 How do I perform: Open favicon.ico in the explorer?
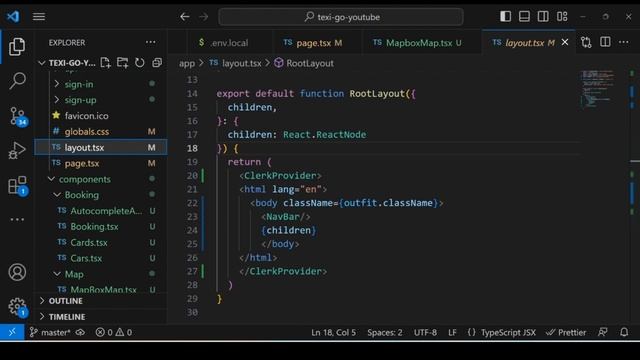pos(100,116)
